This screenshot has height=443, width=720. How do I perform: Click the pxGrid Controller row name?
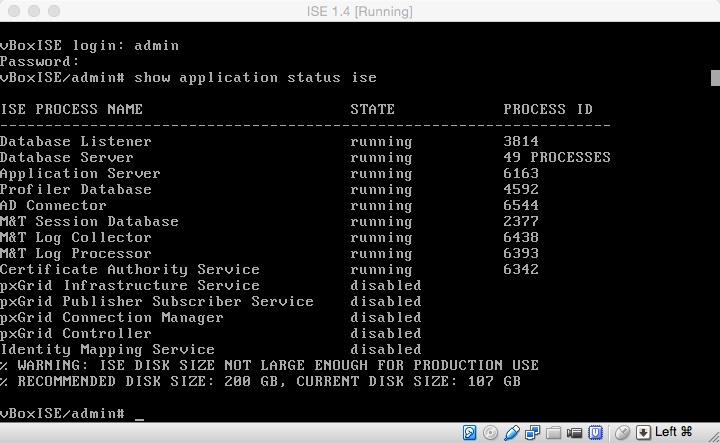[76, 334]
